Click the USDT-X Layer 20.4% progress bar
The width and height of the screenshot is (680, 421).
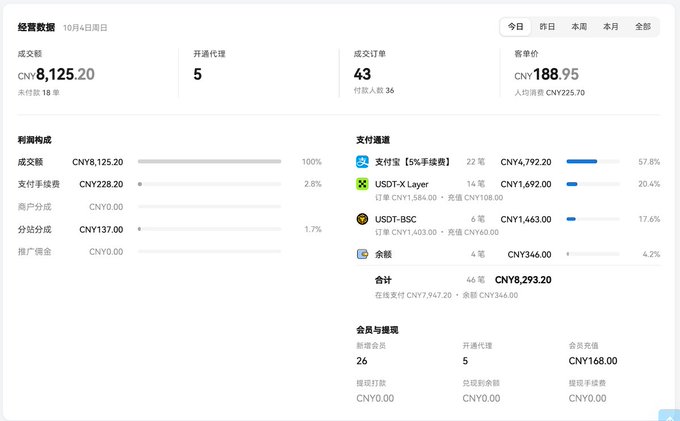(x=593, y=184)
